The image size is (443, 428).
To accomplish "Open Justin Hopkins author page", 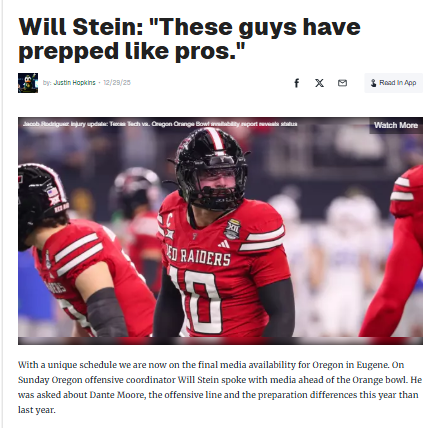I will [x=74, y=83].
